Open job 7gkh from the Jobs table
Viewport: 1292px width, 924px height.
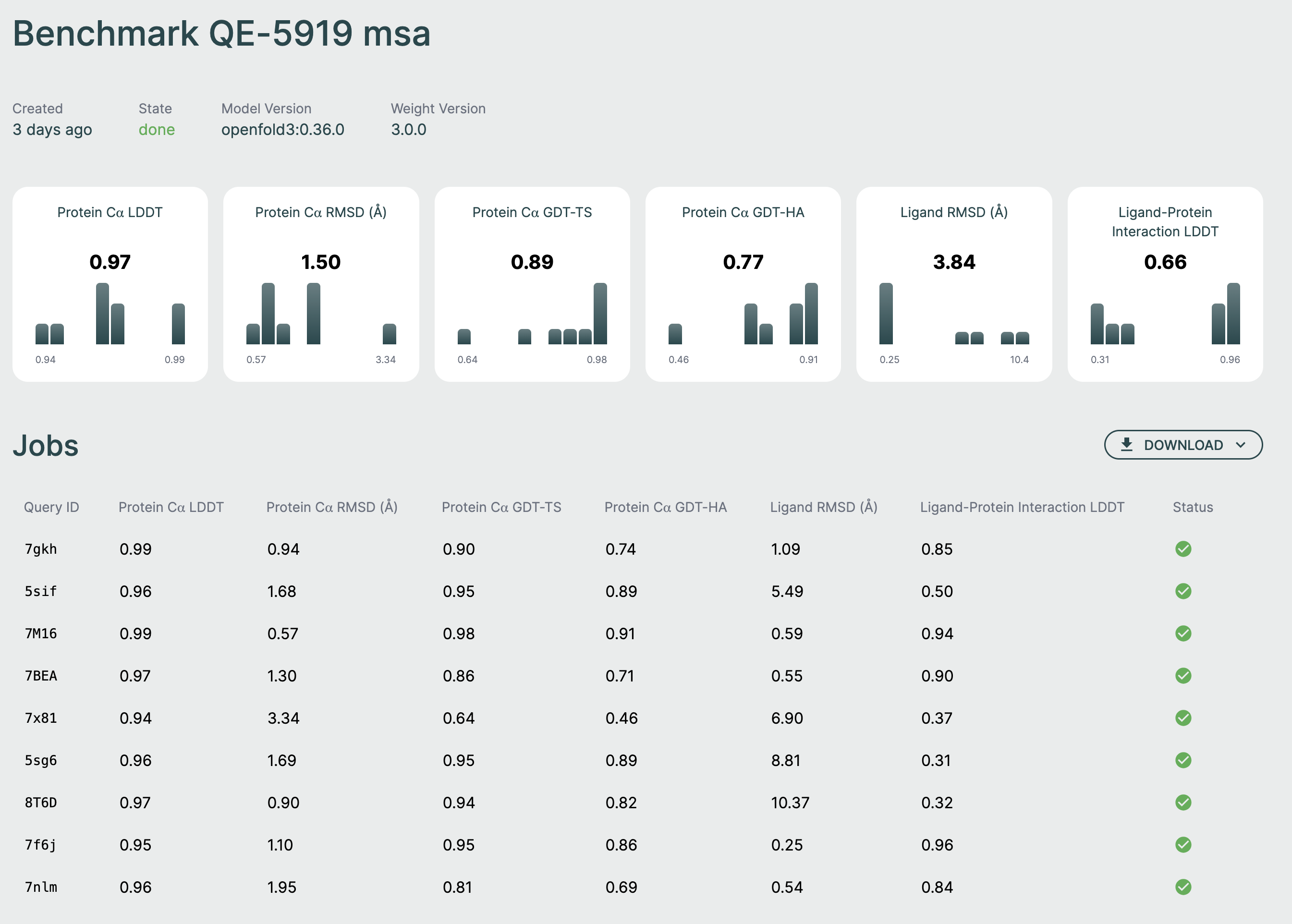(40, 549)
